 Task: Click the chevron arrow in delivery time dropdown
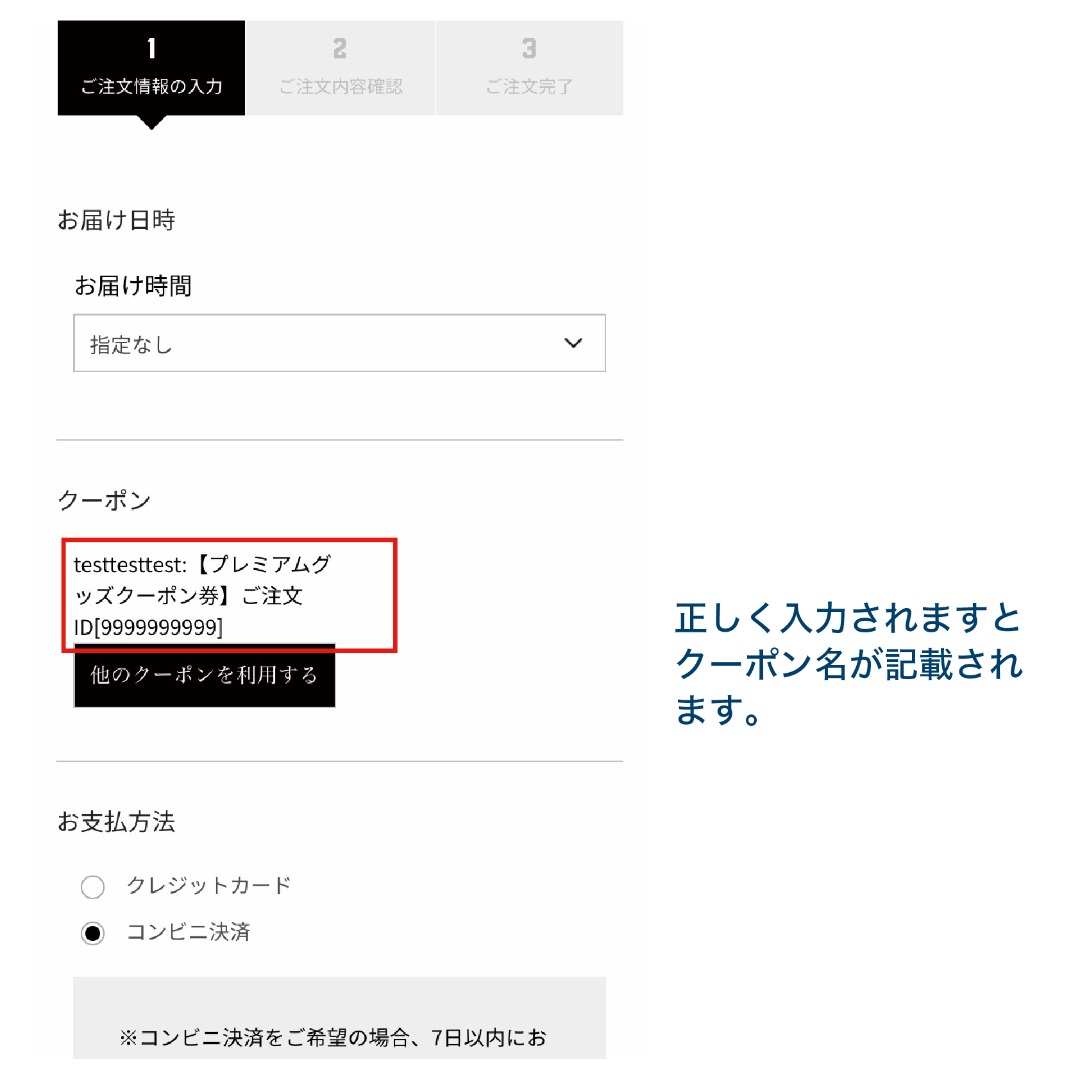tap(573, 343)
